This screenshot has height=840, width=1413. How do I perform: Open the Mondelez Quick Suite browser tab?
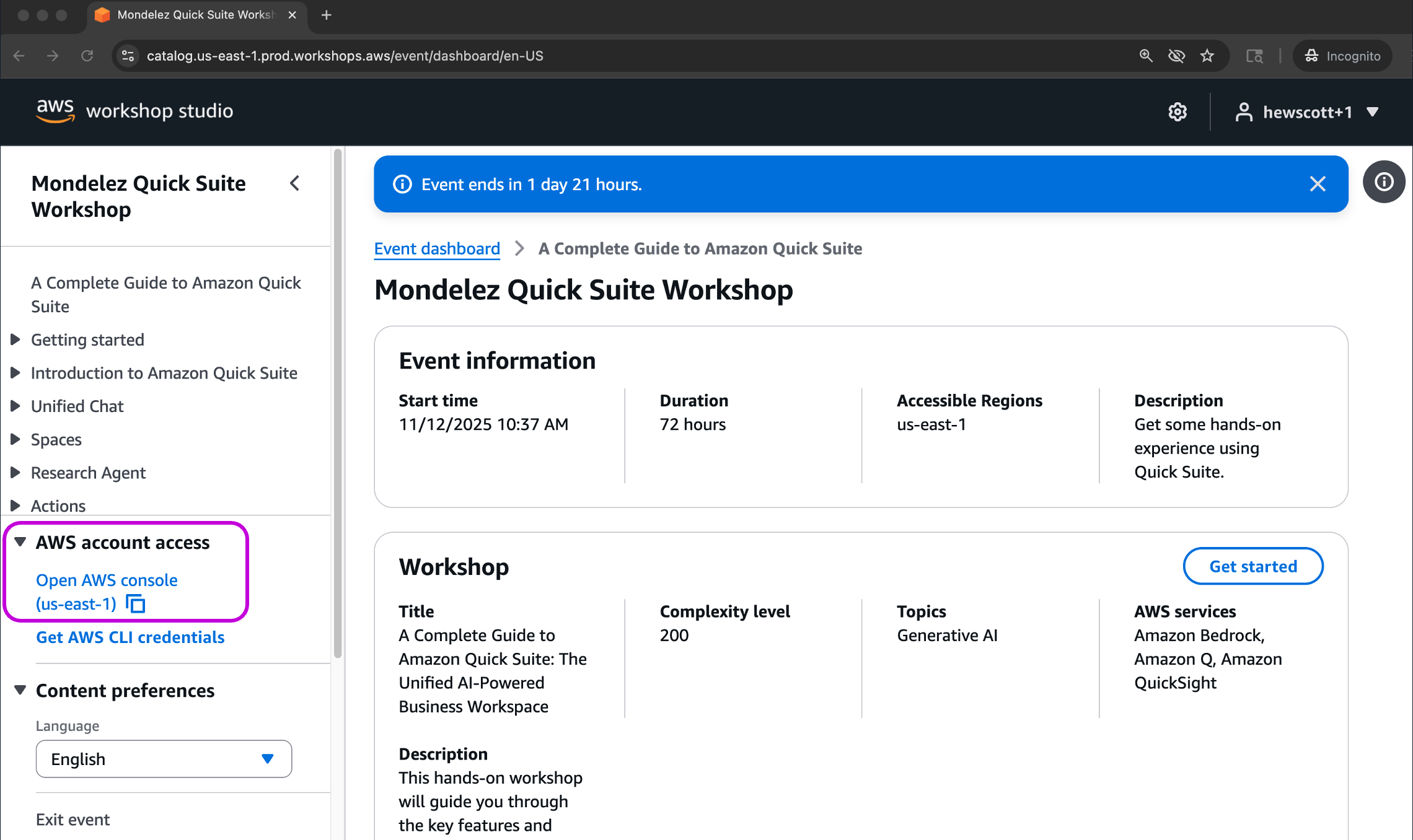pos(195,15)
